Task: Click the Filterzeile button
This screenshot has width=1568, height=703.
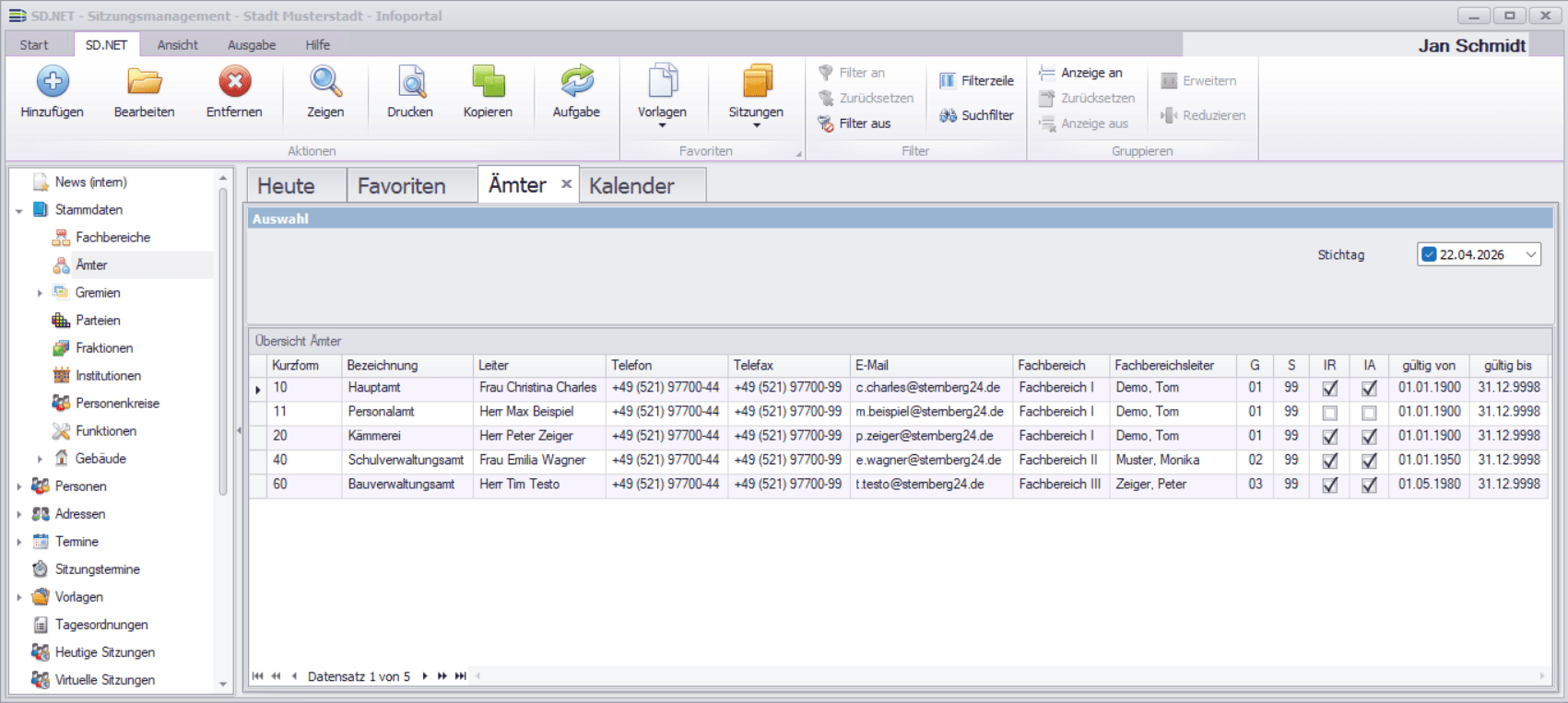Action: (x=976, y=81)
